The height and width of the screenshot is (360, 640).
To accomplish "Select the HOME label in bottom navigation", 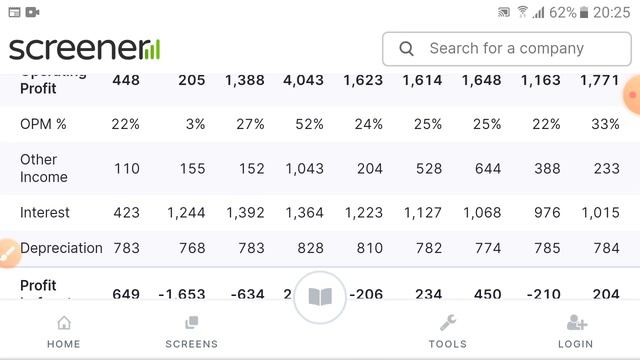I will click(64, 344).
